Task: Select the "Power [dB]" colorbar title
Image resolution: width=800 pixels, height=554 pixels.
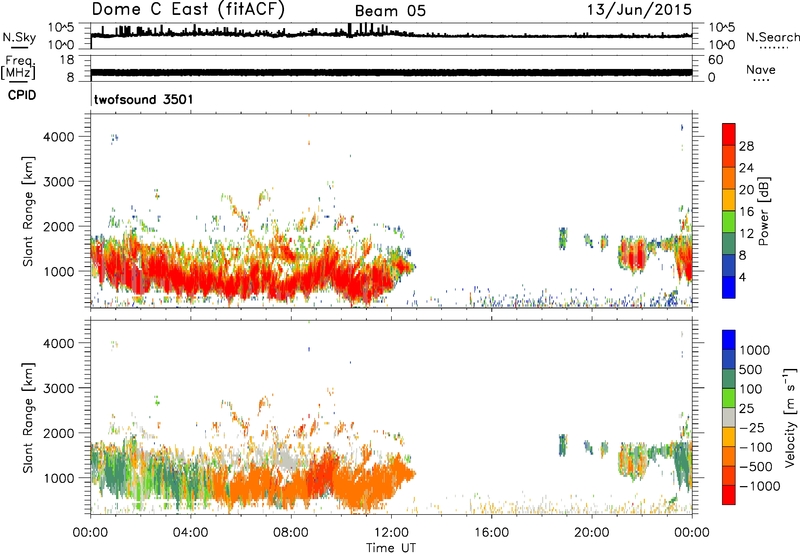Action: click(764, 211)
